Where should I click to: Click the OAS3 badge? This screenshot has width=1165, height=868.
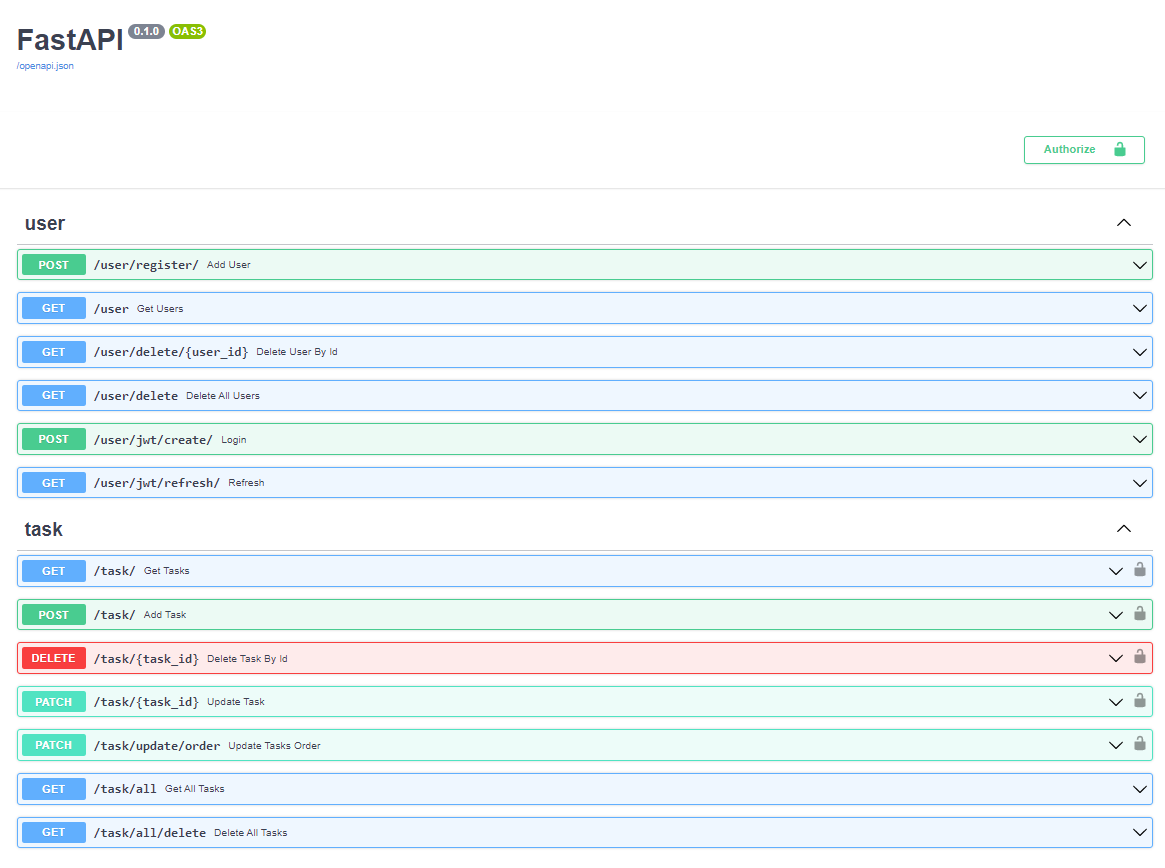pyautogui.click(x=187, y=31)
